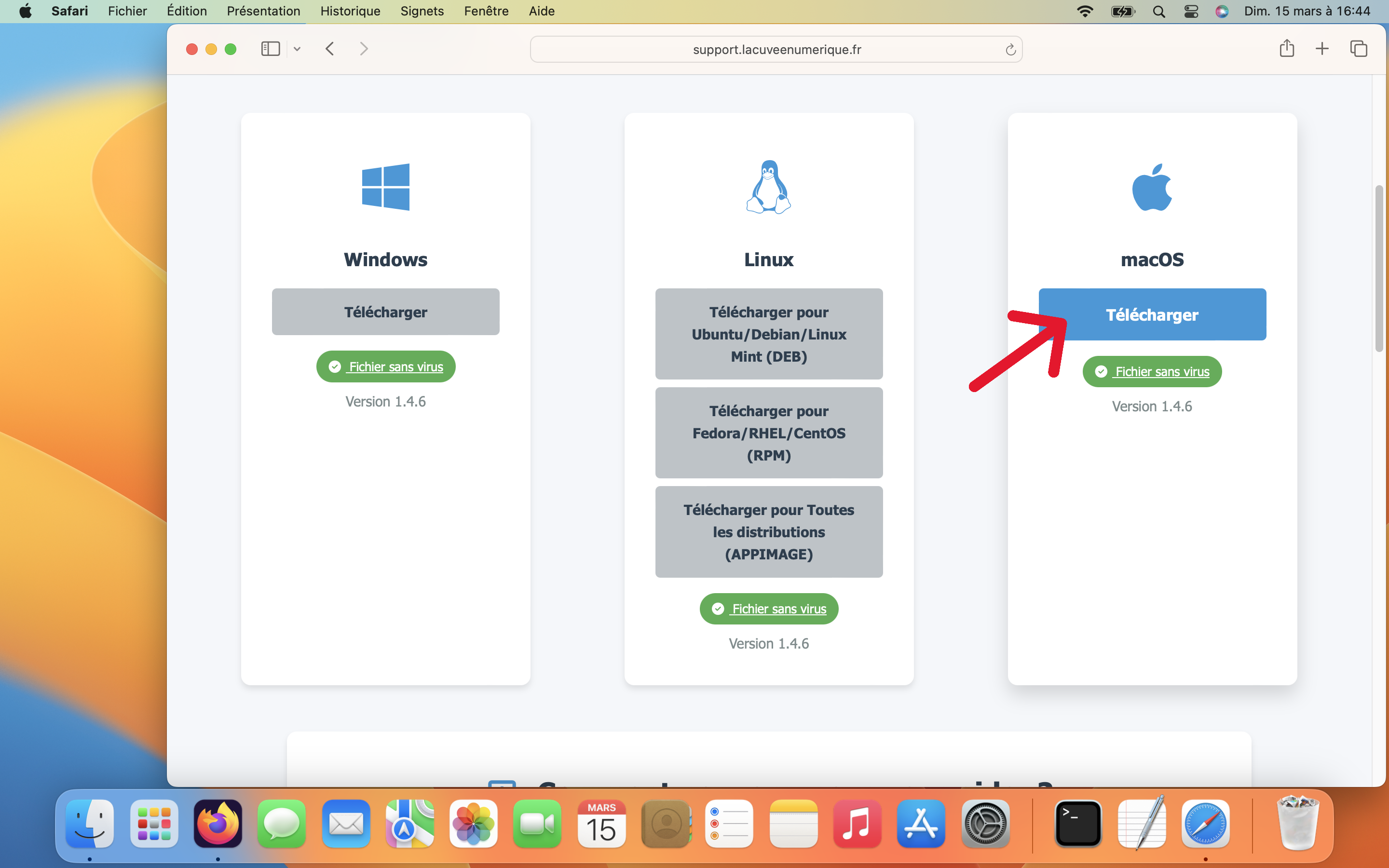Open the Présentation menu
The height and width of the screenshot is (868, 1389).
263,11
